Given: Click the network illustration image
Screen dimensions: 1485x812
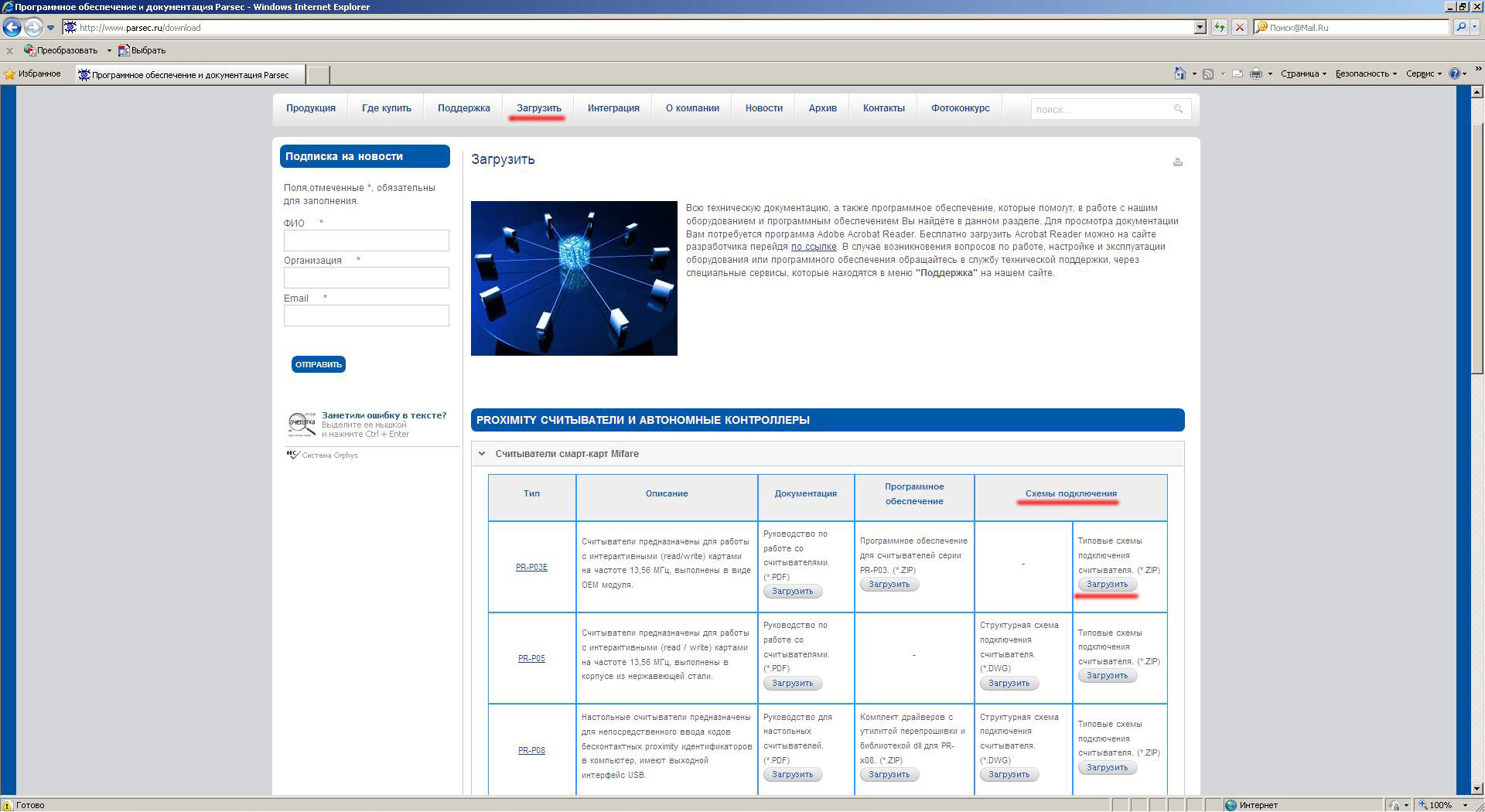Looking at the screenshot, I should click(574, 278).
